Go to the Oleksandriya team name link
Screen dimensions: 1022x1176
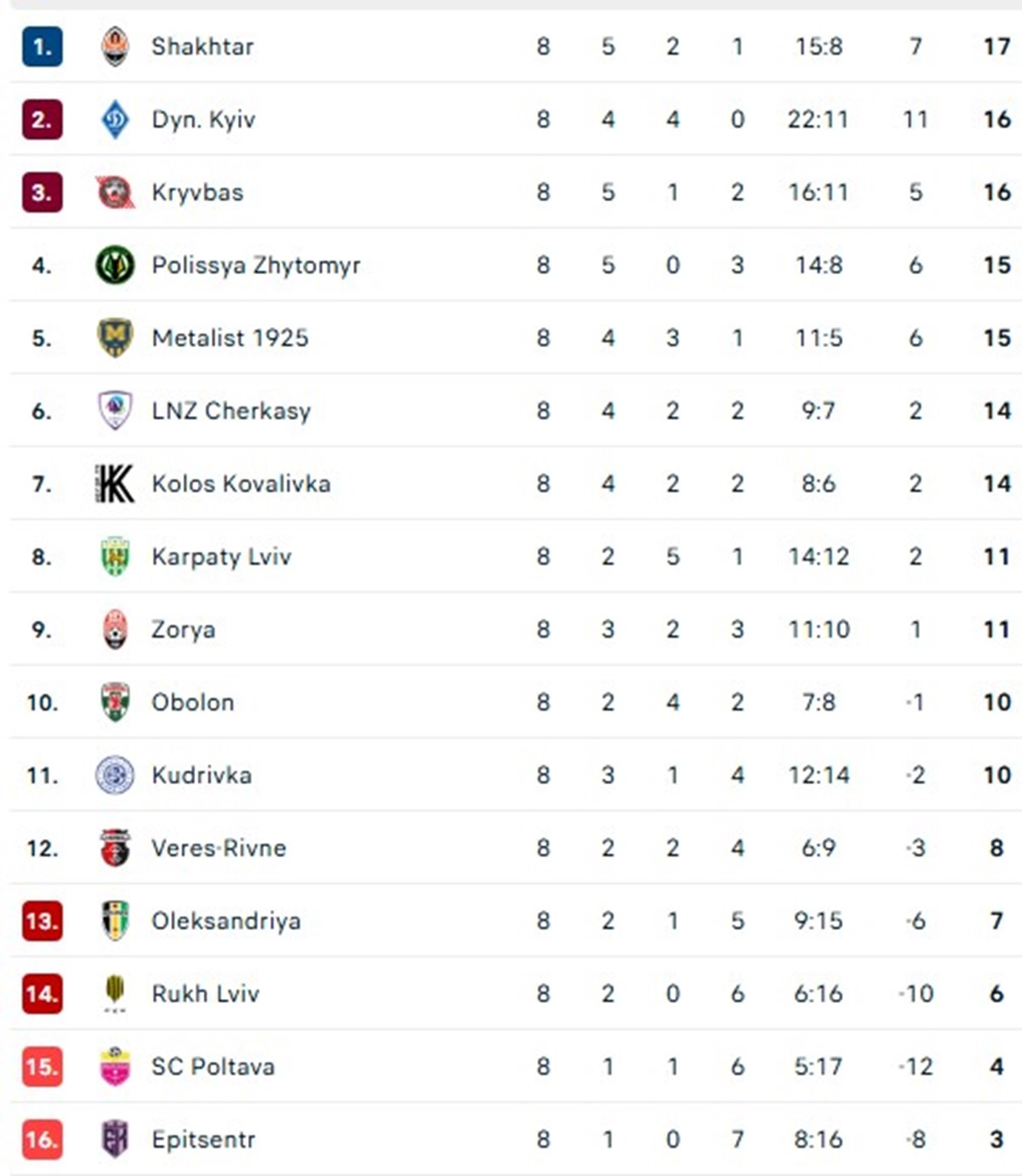(226, 921)
